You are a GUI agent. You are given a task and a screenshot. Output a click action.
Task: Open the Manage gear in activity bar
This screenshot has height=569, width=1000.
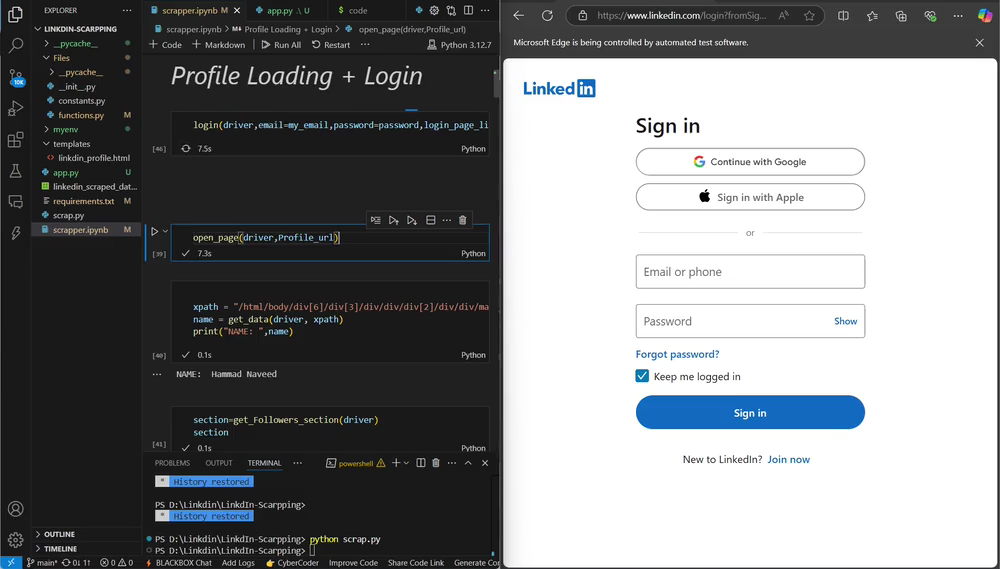pos(15,540)
